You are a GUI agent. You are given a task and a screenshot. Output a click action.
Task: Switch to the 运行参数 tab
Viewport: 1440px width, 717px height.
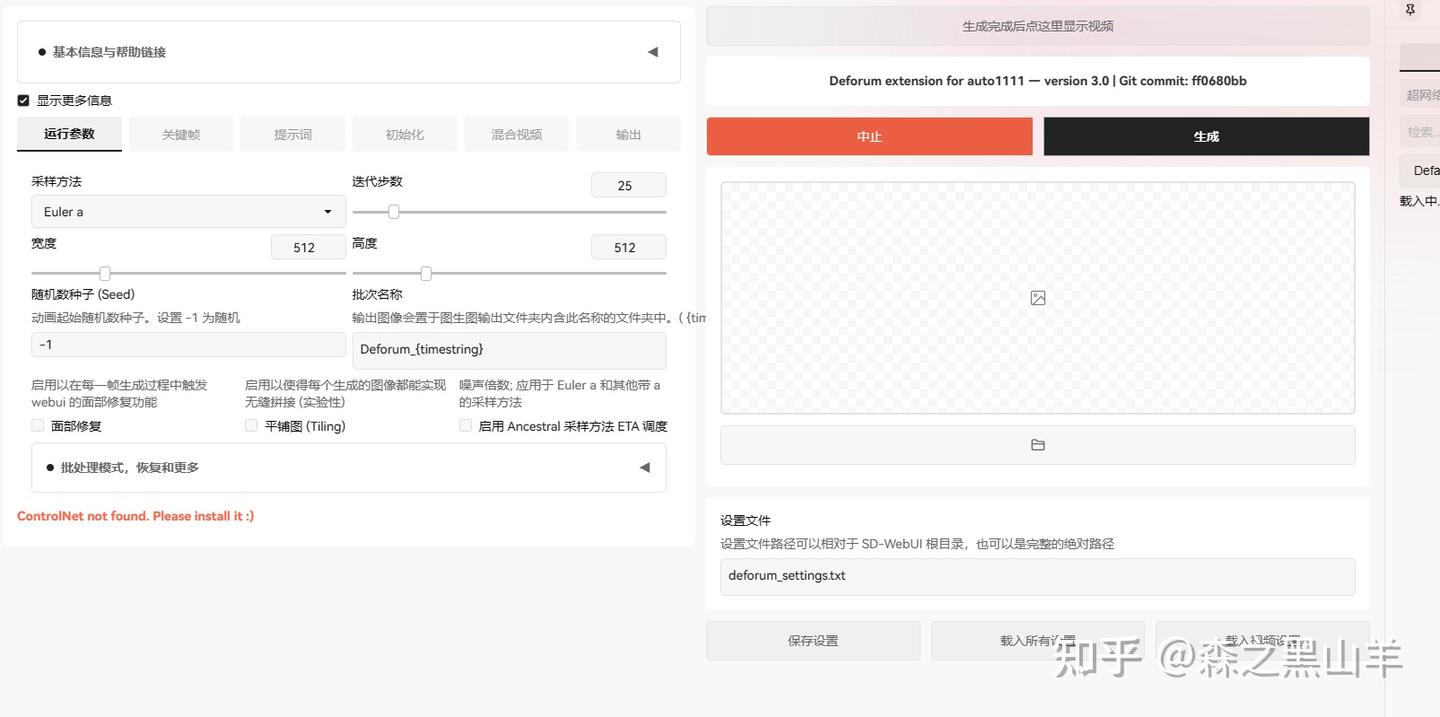[x=69, y=134]
